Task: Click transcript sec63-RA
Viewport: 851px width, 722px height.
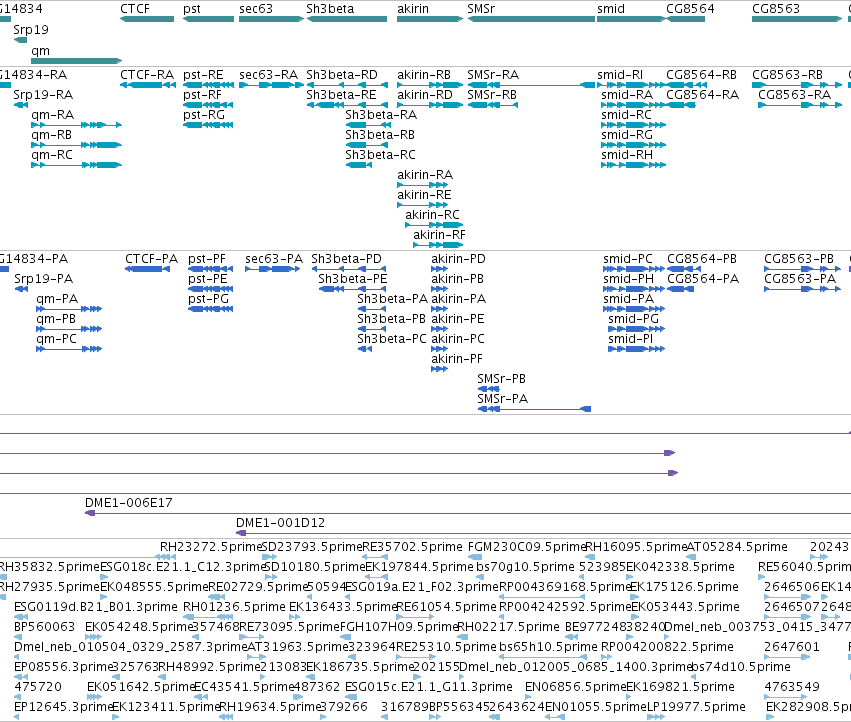Action: click(x=271, y=85)
